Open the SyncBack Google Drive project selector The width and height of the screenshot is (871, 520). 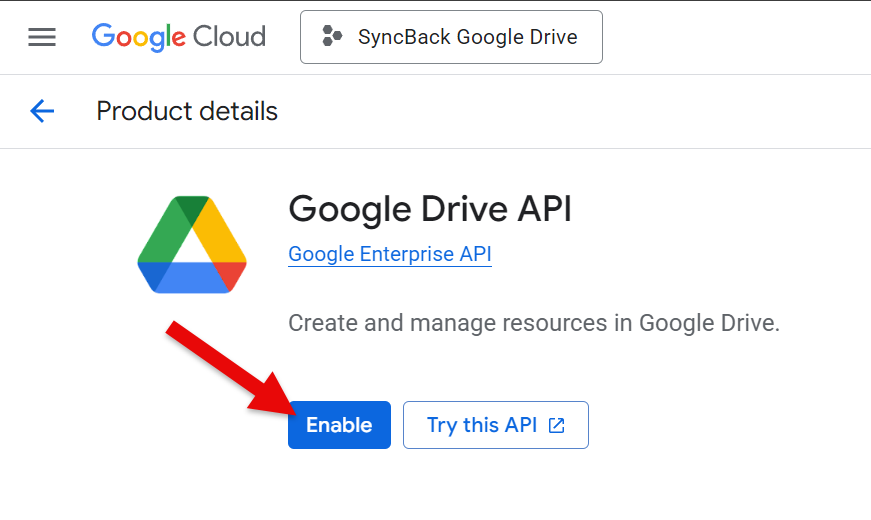click(x=451, y=37)
